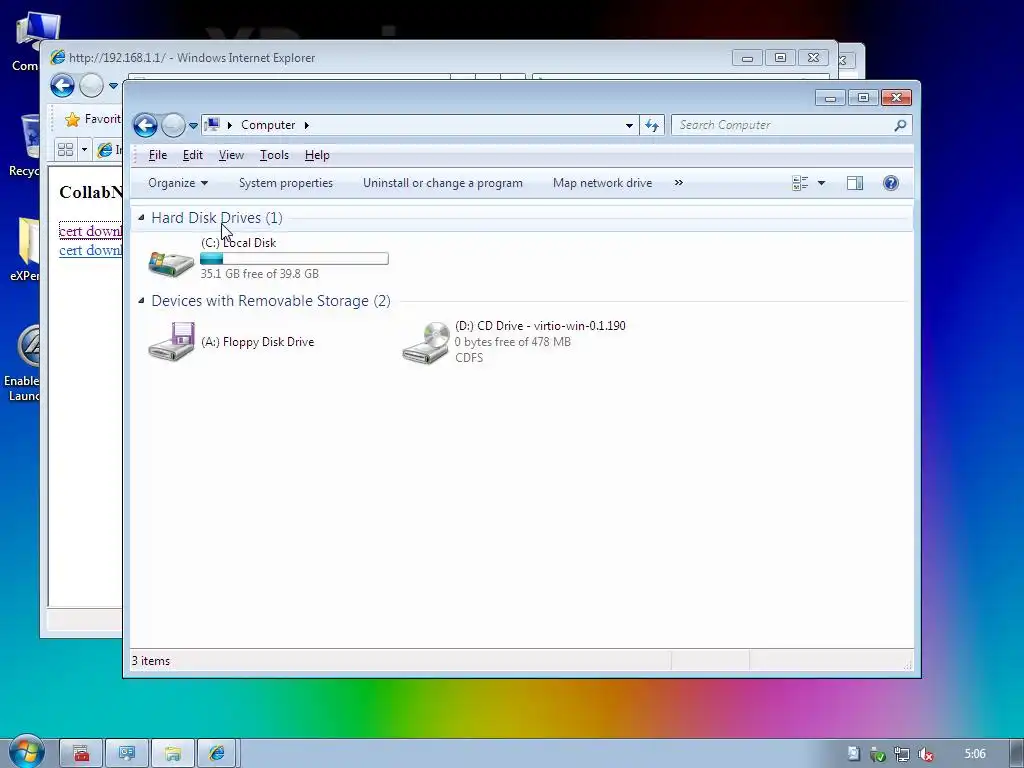Open Explorer help with the question mark icon
The width and height of the screenshot is (1024, 768).
tap(891, 183)
